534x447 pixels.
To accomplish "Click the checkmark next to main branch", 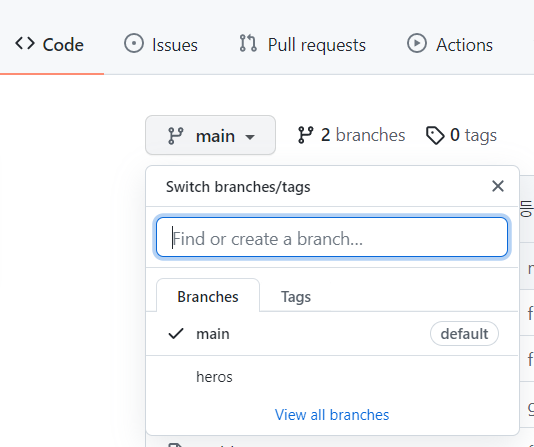I will 176,334.
